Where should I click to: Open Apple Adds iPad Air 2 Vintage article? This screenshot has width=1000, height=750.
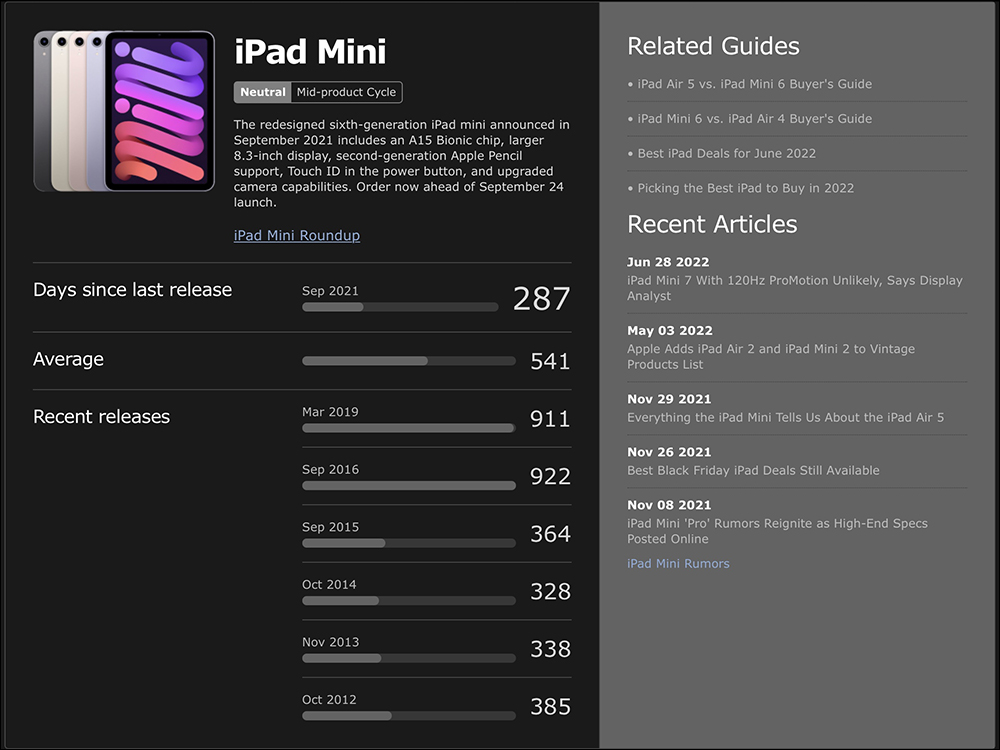tap(770, 357)
